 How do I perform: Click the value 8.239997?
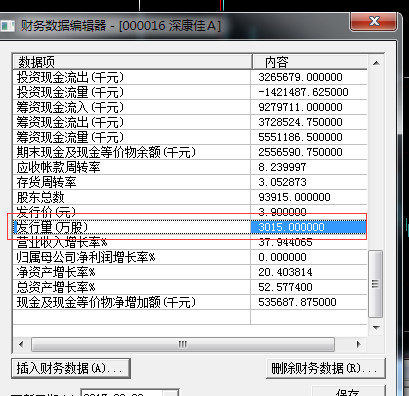coord(282,167)
